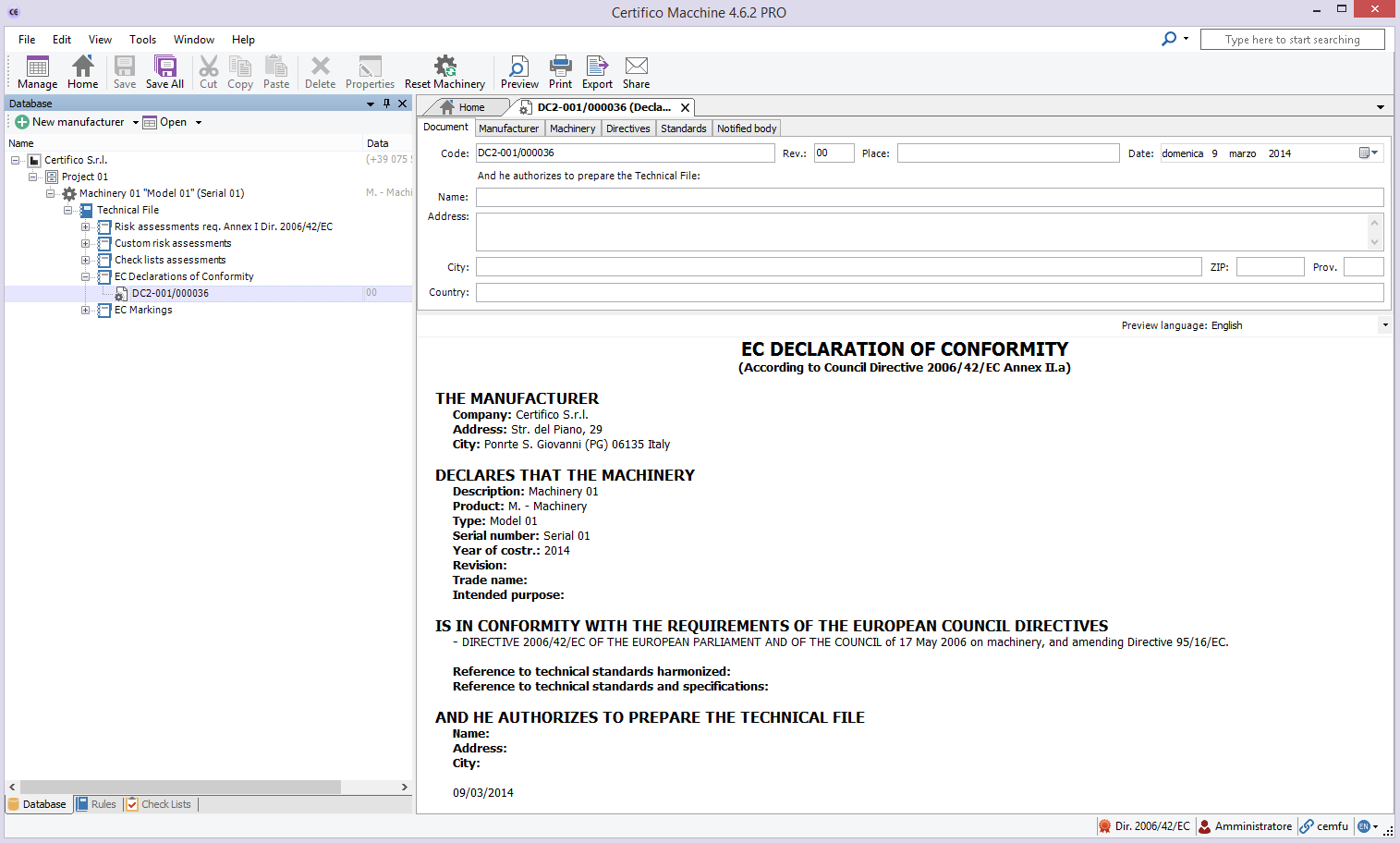Image resolution: width=1400 pixels, height=843 pixels.
Task: Select DC2-001/000036 in the tree
Action: click(x=170, y=293)
